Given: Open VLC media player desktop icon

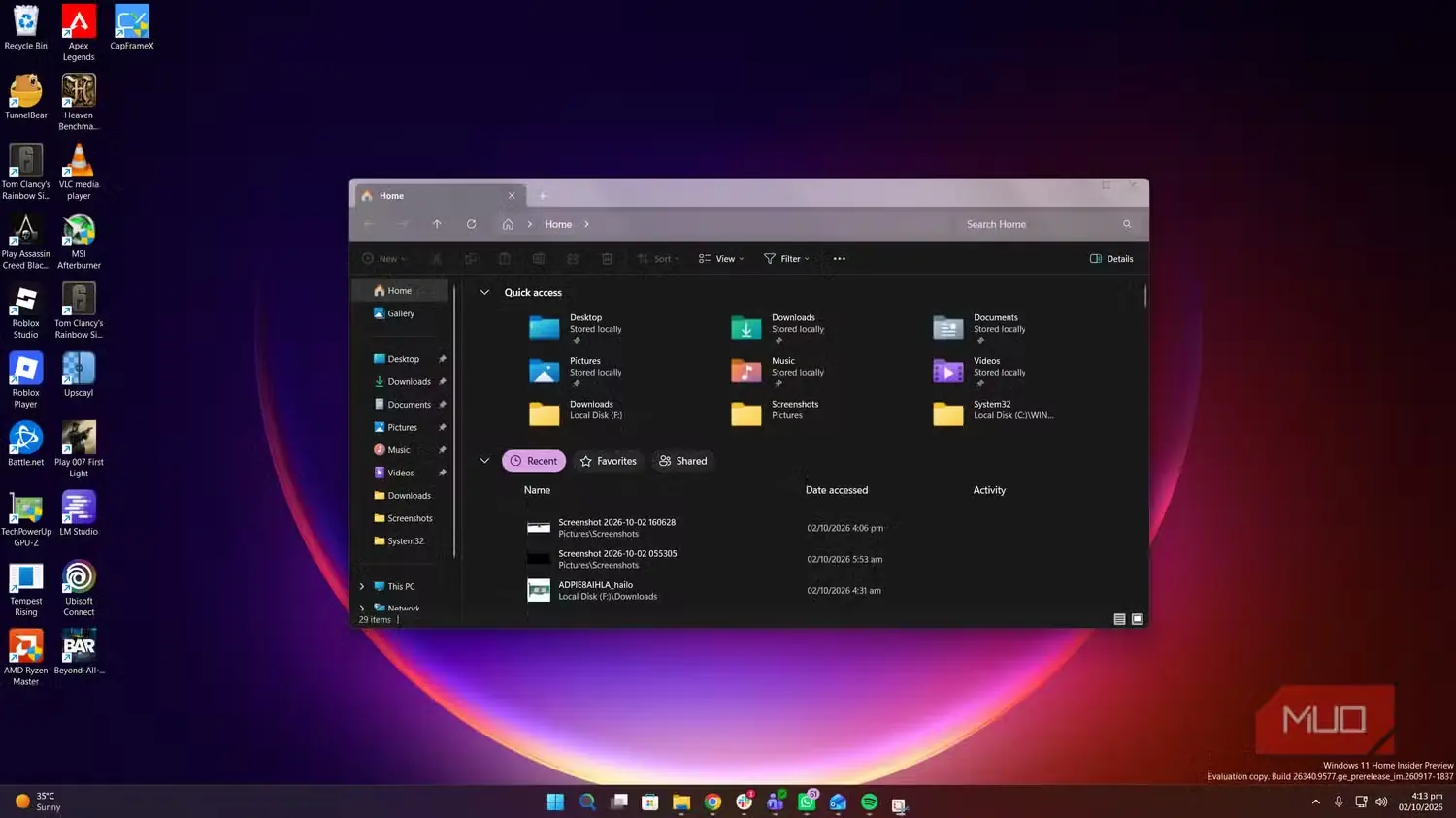Looking at the screenshot, I should [79, 171].
